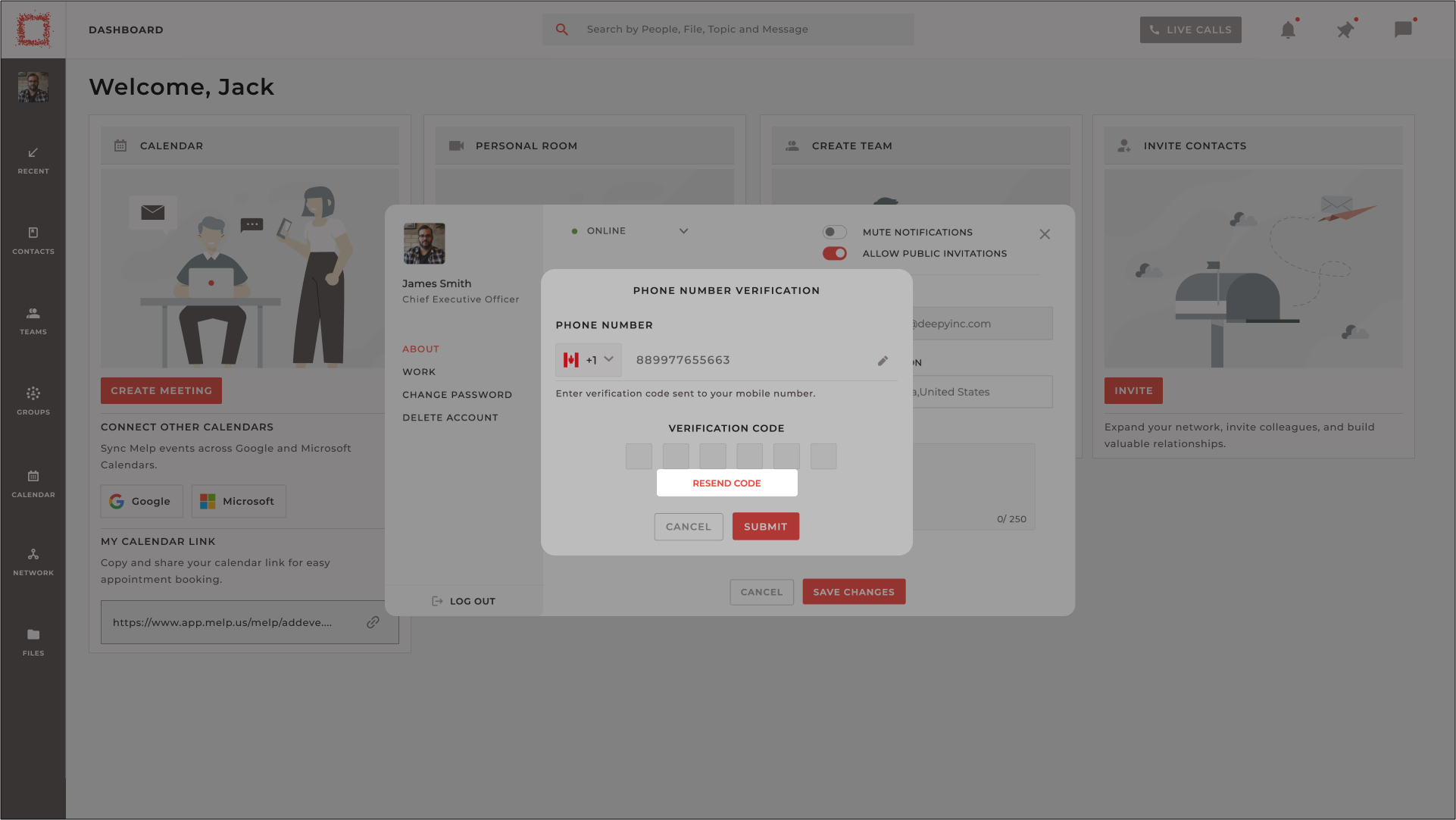This screenshot has width=1456, height=820.
Task: Open the Calendar view
Action: (x=33, y=483)
